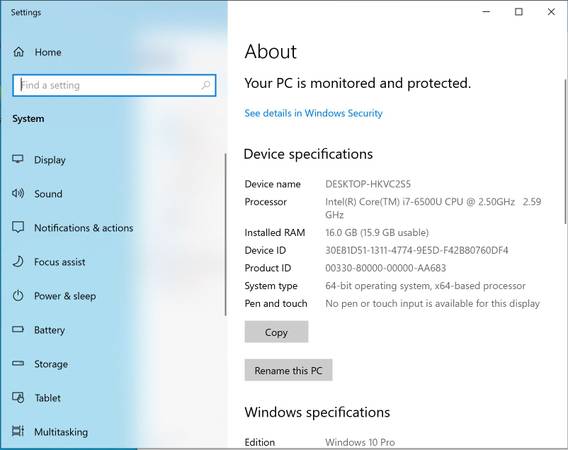Click the Focus assist moon icon
The height and width of the screenshot is (450, 568).
[18, 261]
